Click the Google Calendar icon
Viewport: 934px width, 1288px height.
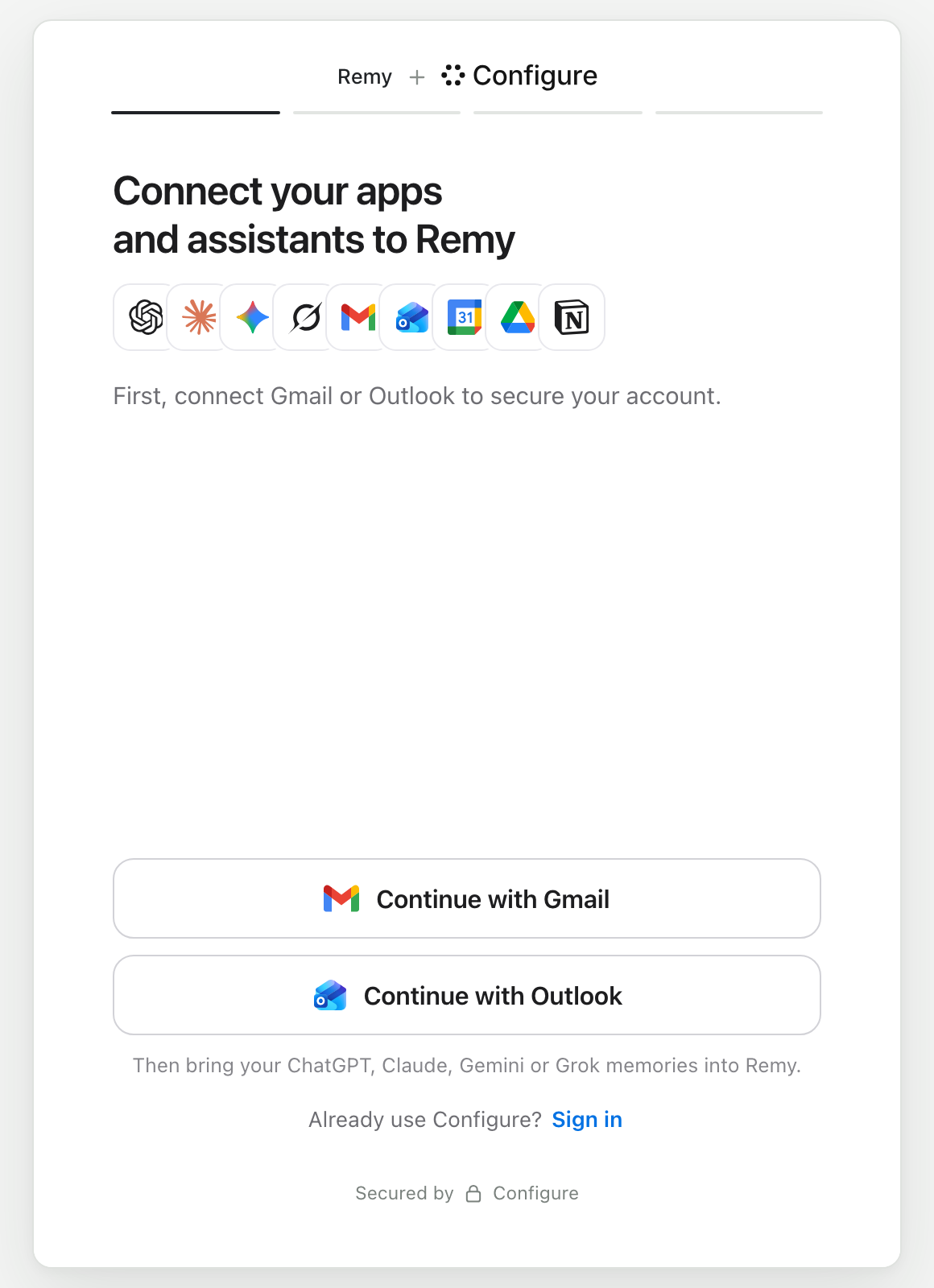coord(465,317)
